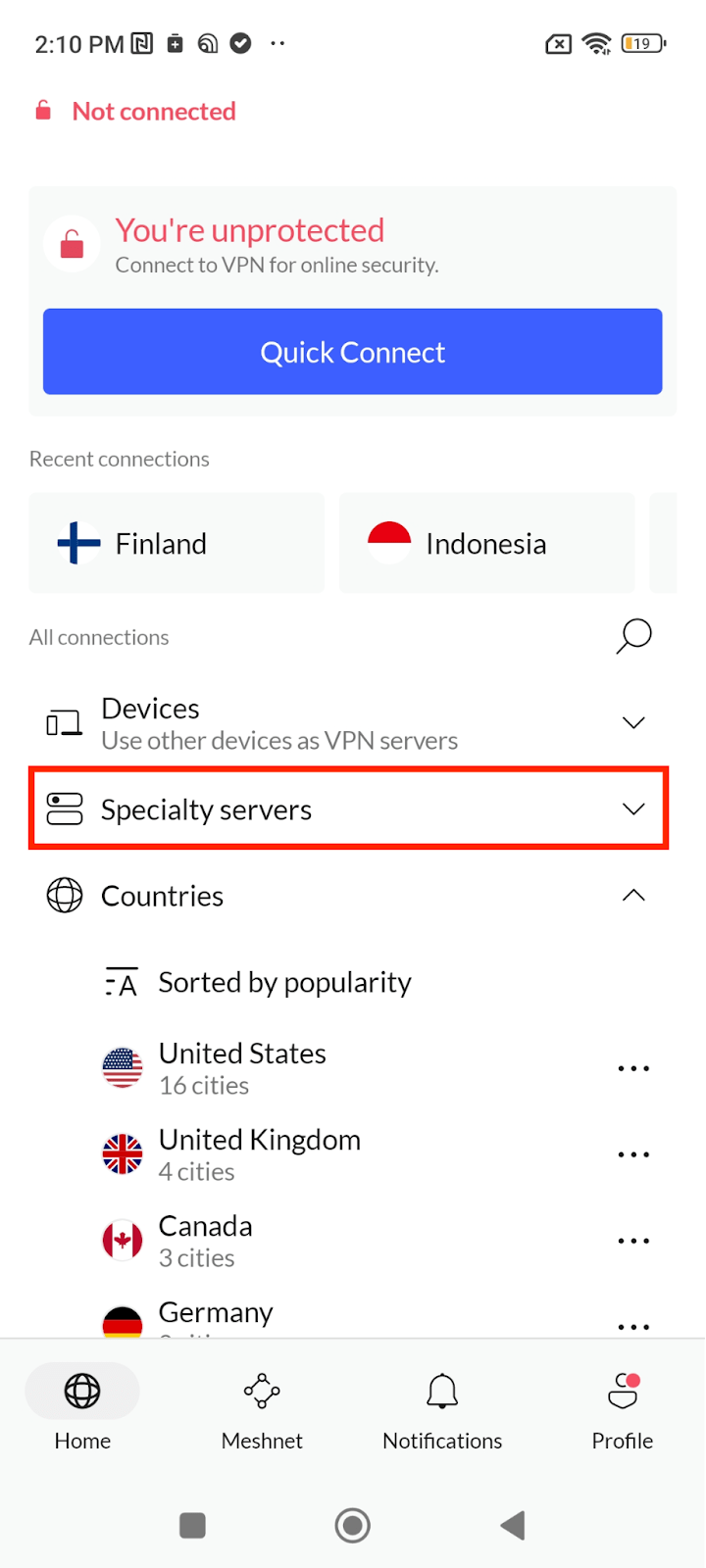Tap the Profile icon showing a red dot

622,1390
